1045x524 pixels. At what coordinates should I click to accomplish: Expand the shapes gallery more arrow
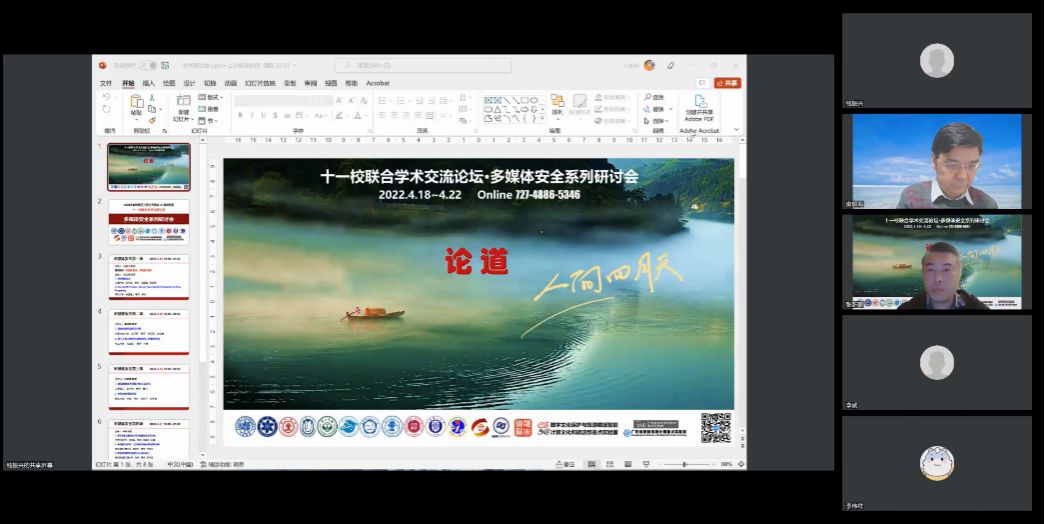point(541,119)
